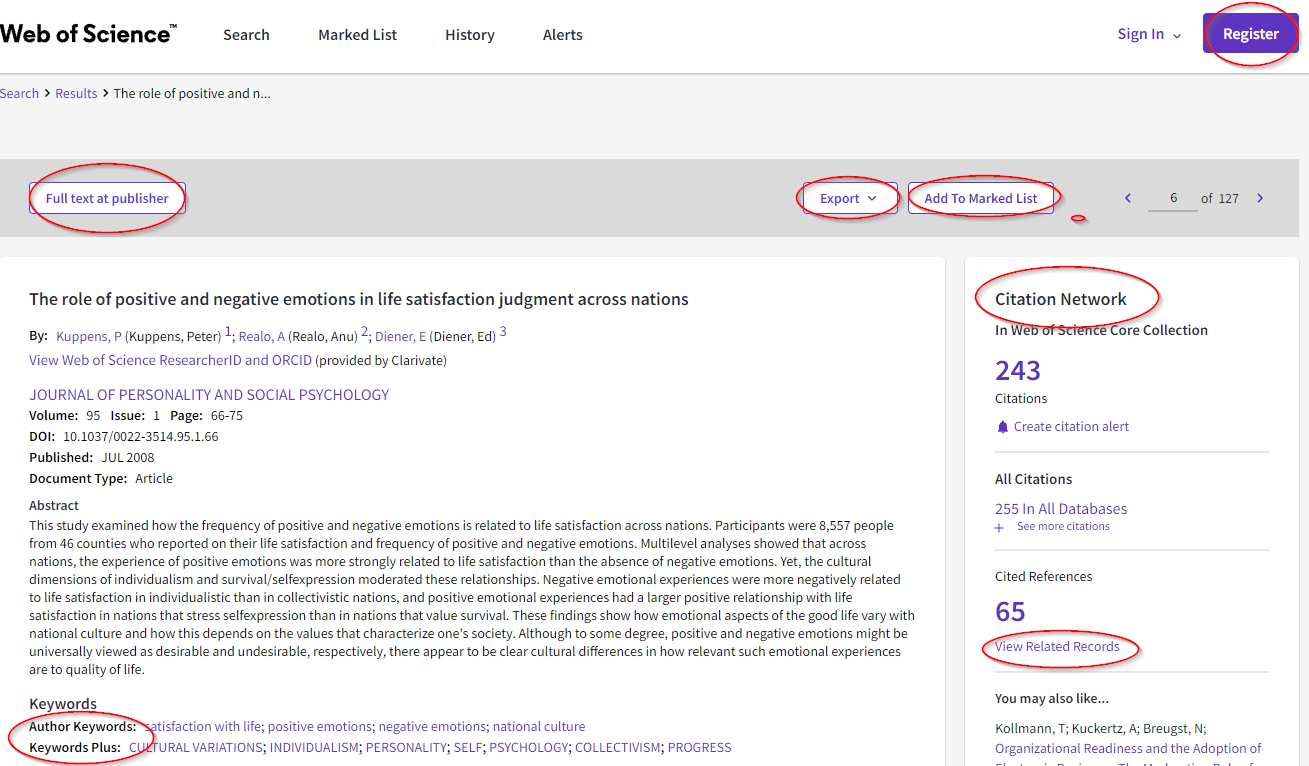1309x766 pixels.
Task: Expand the Sign In menu
Action: 1149,34
